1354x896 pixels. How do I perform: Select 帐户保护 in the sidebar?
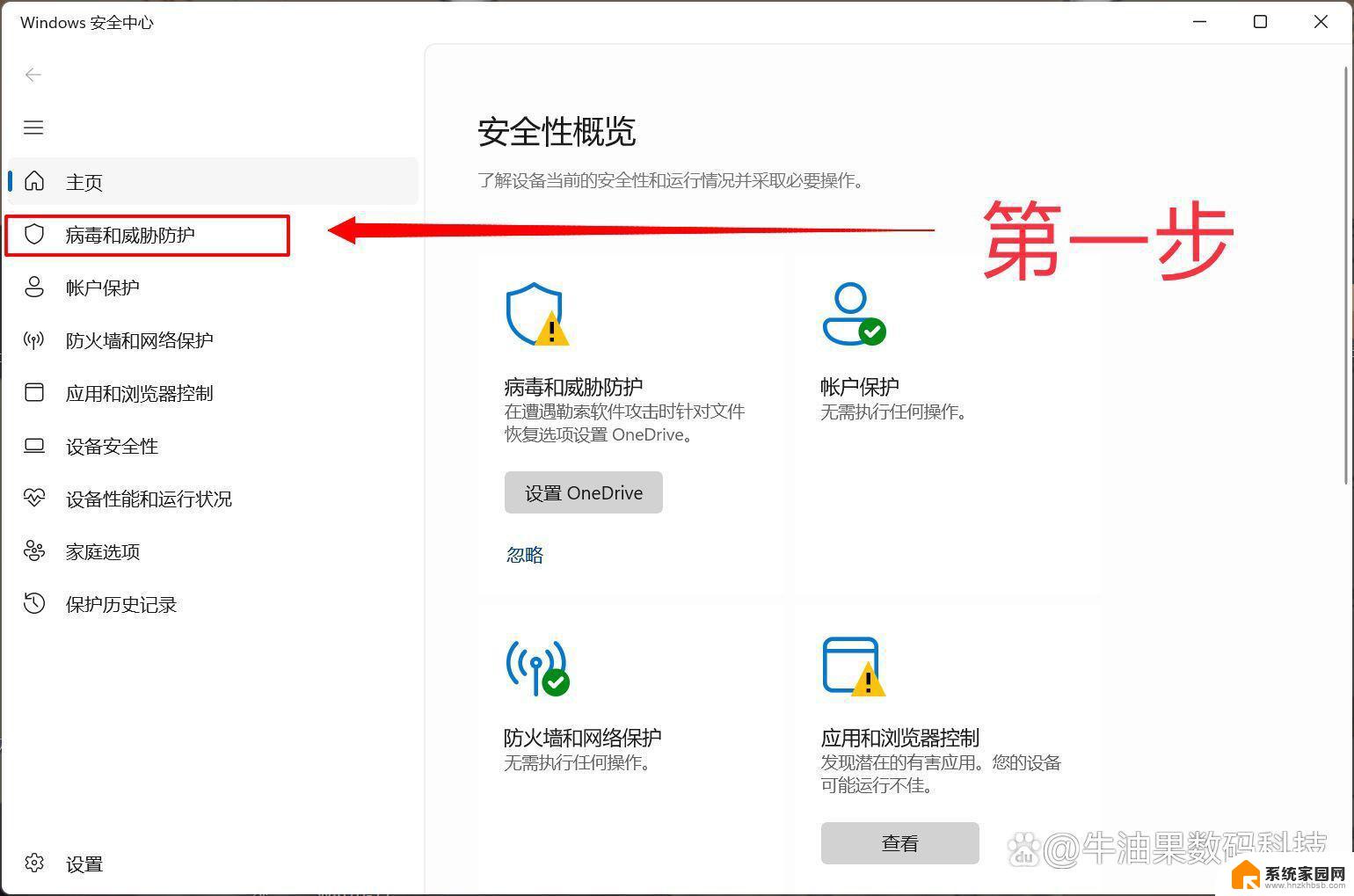[x=212, y=288]
